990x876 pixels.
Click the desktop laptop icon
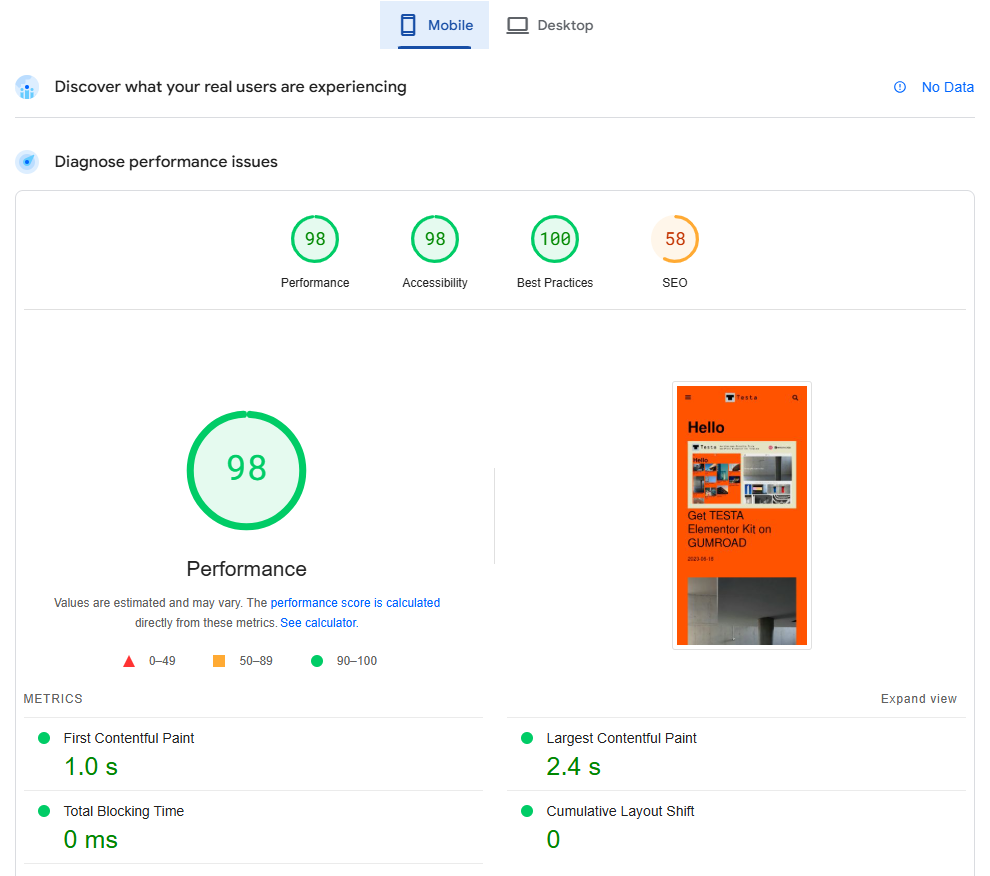point(517,25)
